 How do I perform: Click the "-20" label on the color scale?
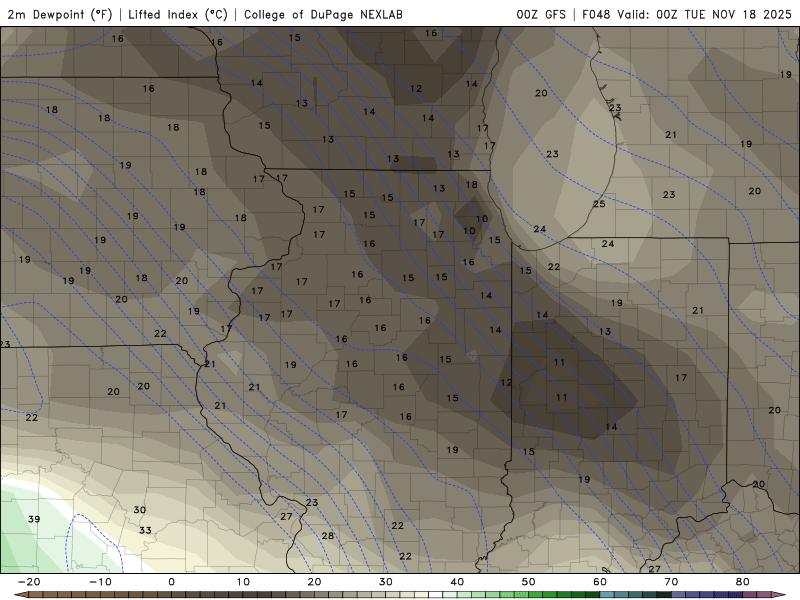click(29, 582)
